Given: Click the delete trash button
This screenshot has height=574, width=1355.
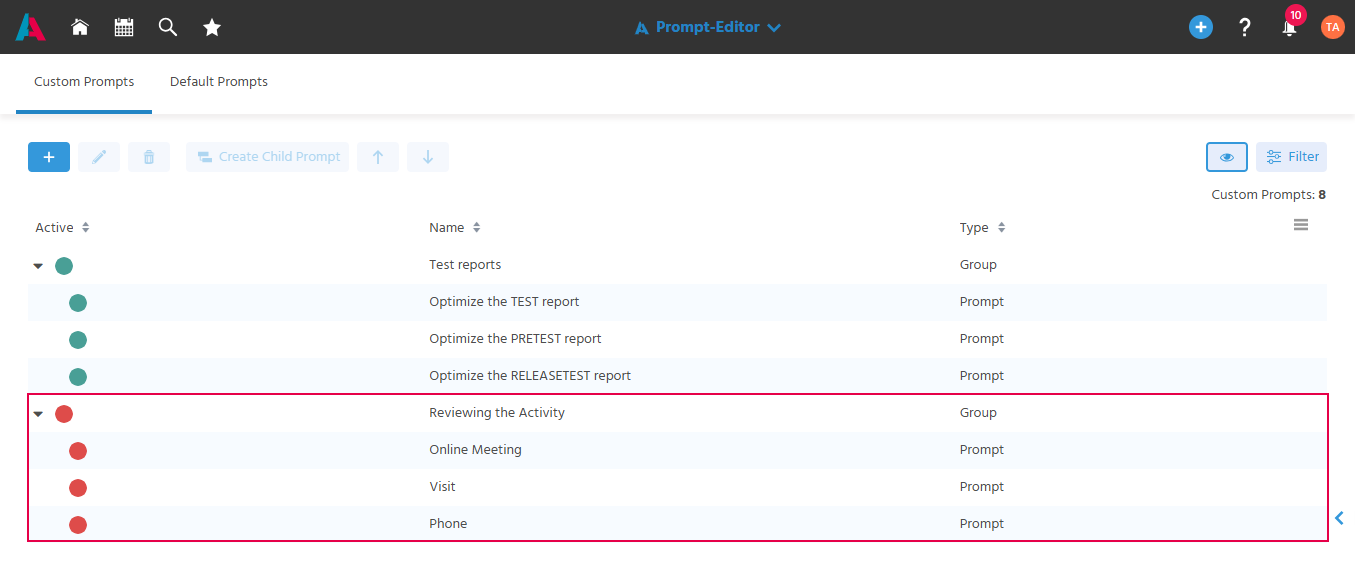Looking at the screenshot, I should point(149,157).
